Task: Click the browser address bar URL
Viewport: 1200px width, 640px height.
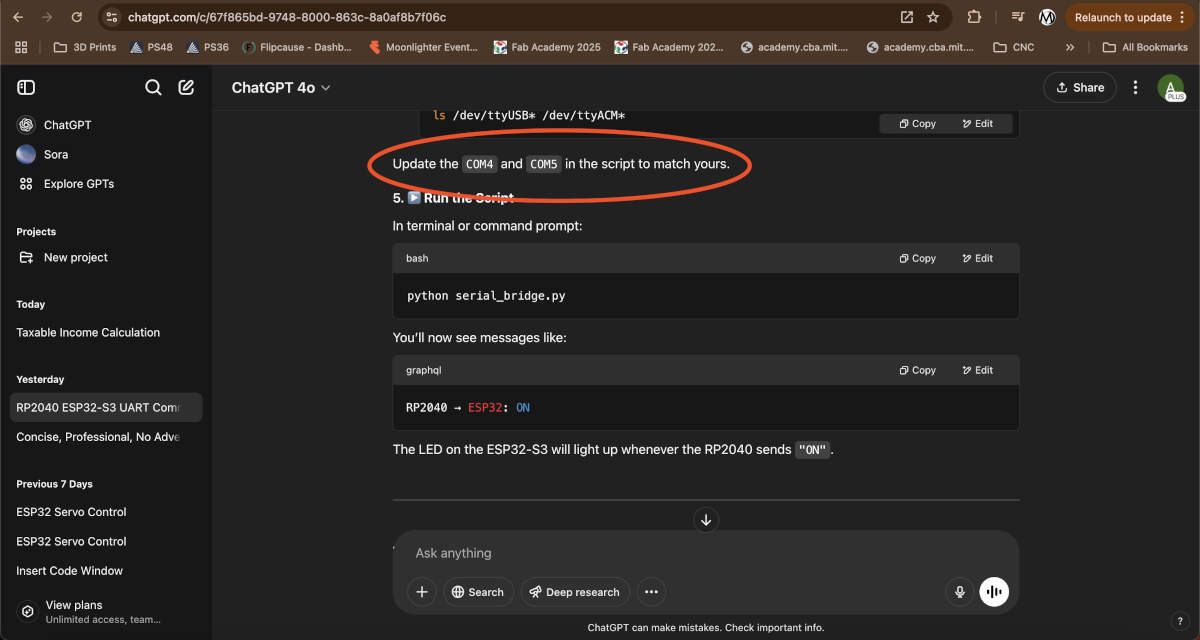Action: 287,17
